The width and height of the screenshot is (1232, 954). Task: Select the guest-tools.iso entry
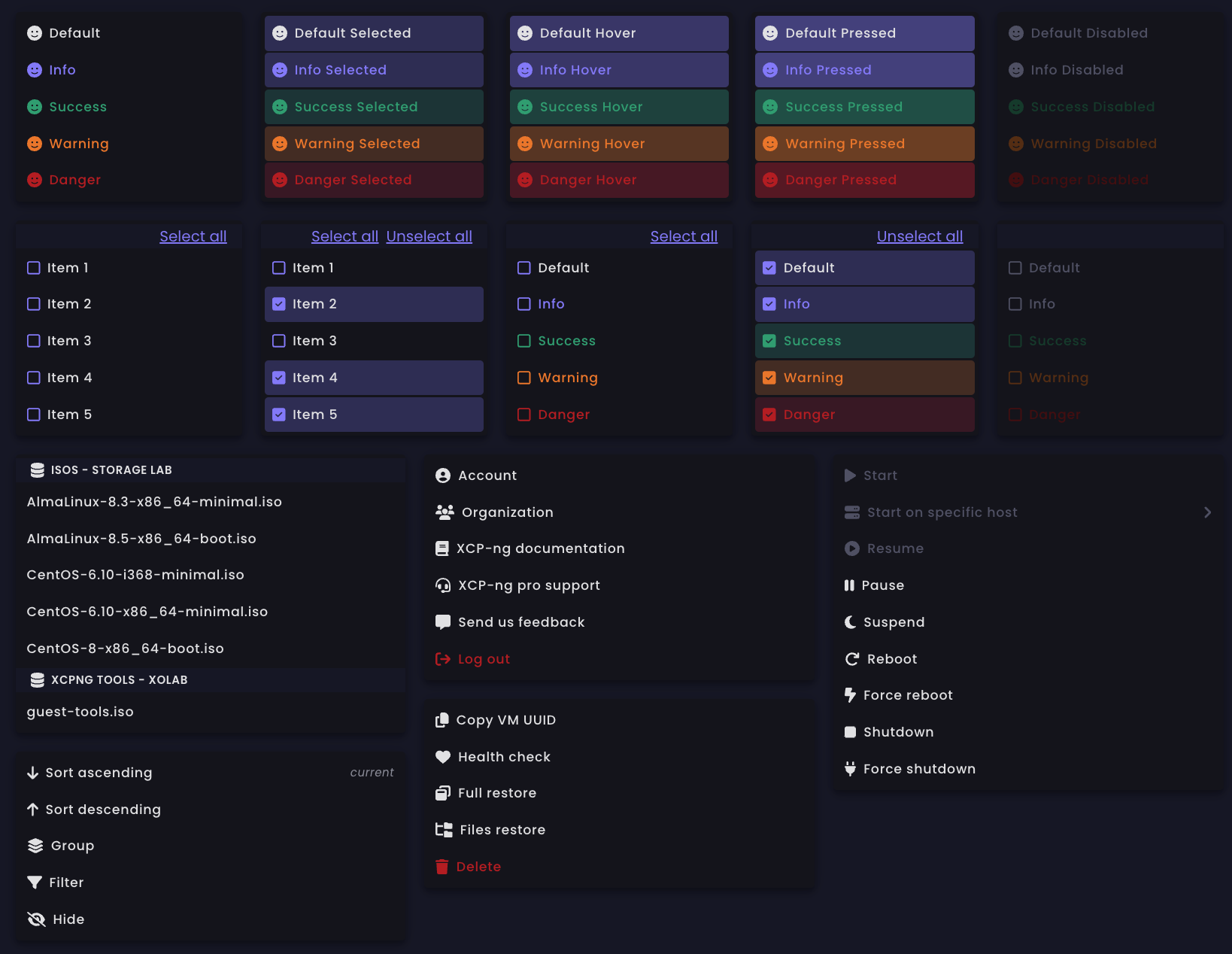(x=80, y=712)
